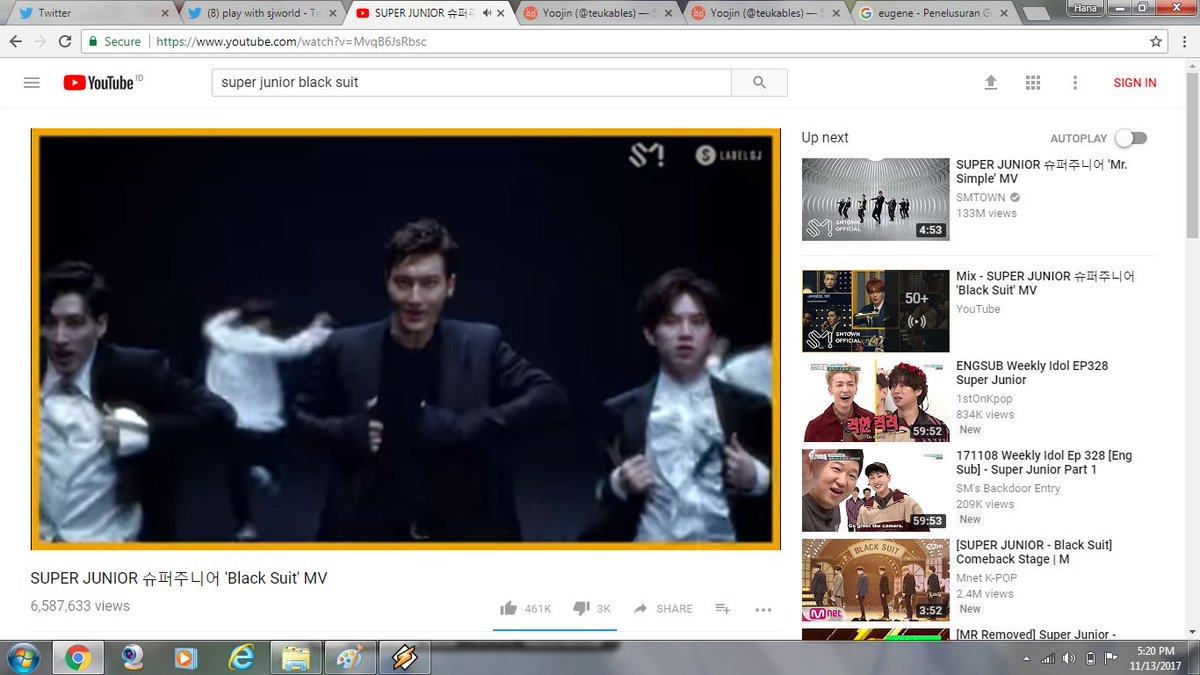Close the first Twitter tab
This screenshot has height=675, width=1200.
pos(166,13)
